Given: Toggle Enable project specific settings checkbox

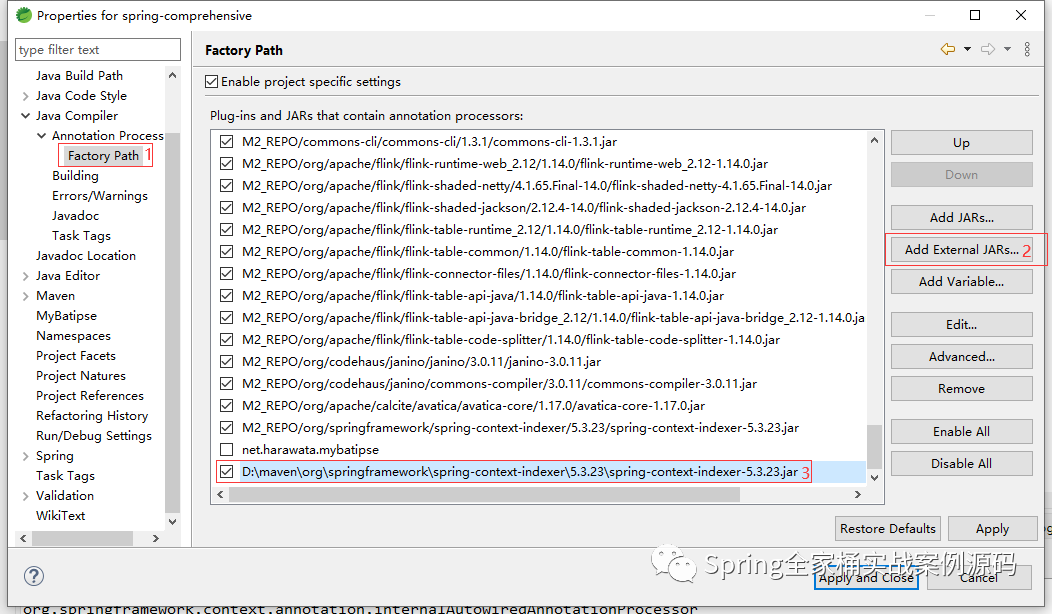Looking at the screenshot, I should point(212,81).
